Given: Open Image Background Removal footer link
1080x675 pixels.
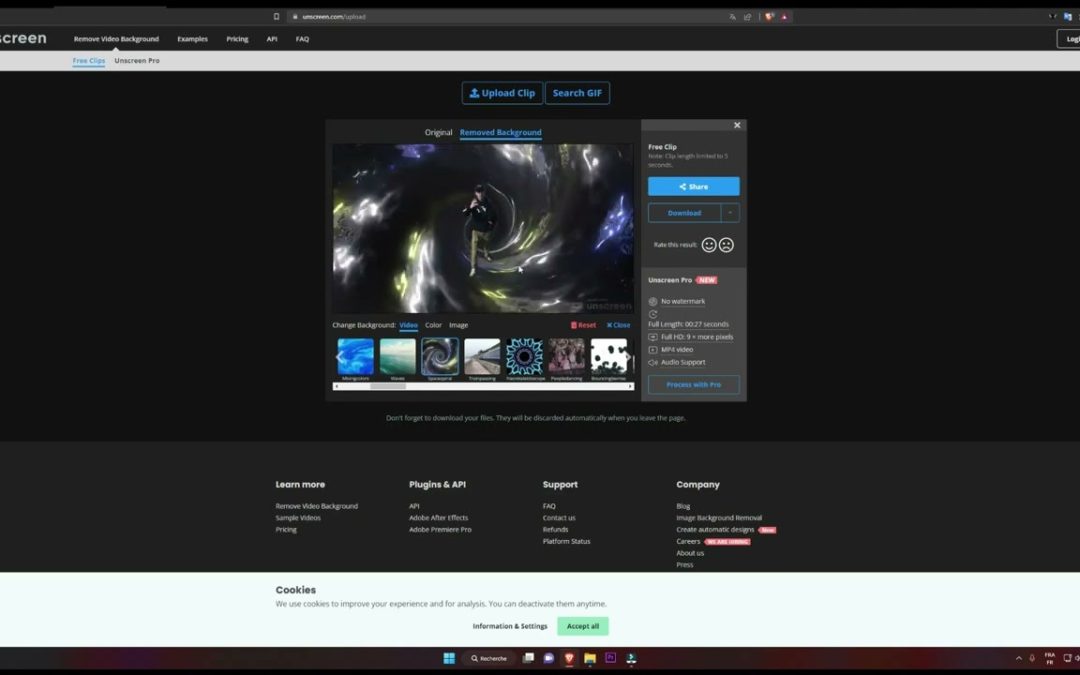Looking at the screenshot, I should coord(719,518).
